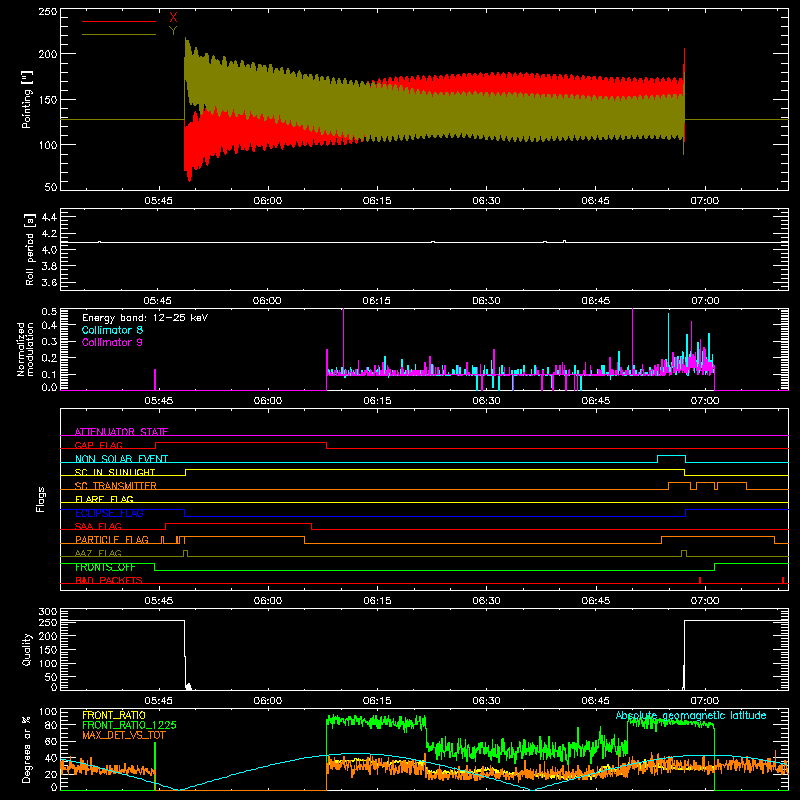Viewport: 800px width, 800px height.
Task: Click '07:00' time label under Pointing plot
Action: (x=705, y=201)
